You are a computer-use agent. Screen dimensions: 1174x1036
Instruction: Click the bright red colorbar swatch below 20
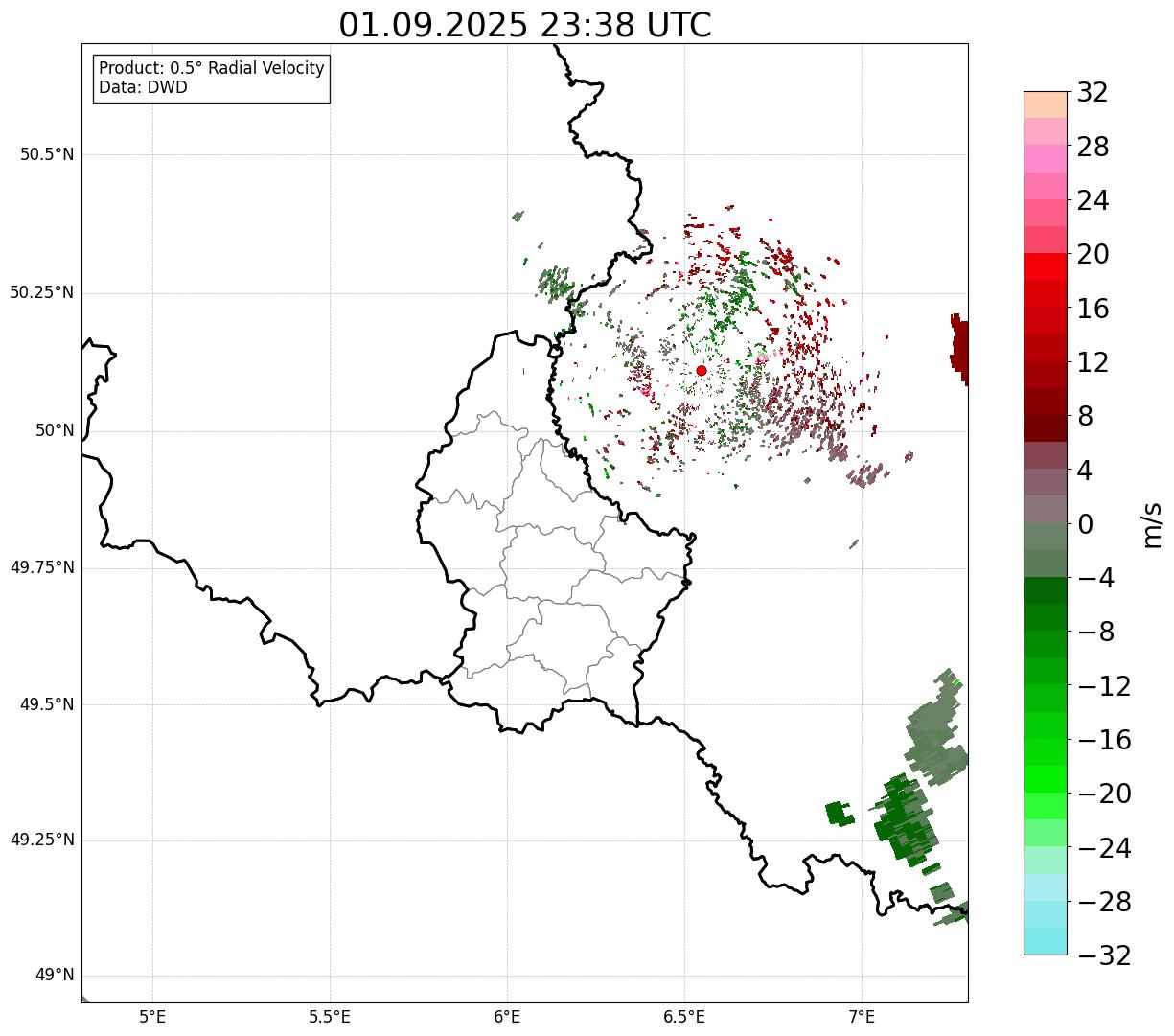point(1046,266)
